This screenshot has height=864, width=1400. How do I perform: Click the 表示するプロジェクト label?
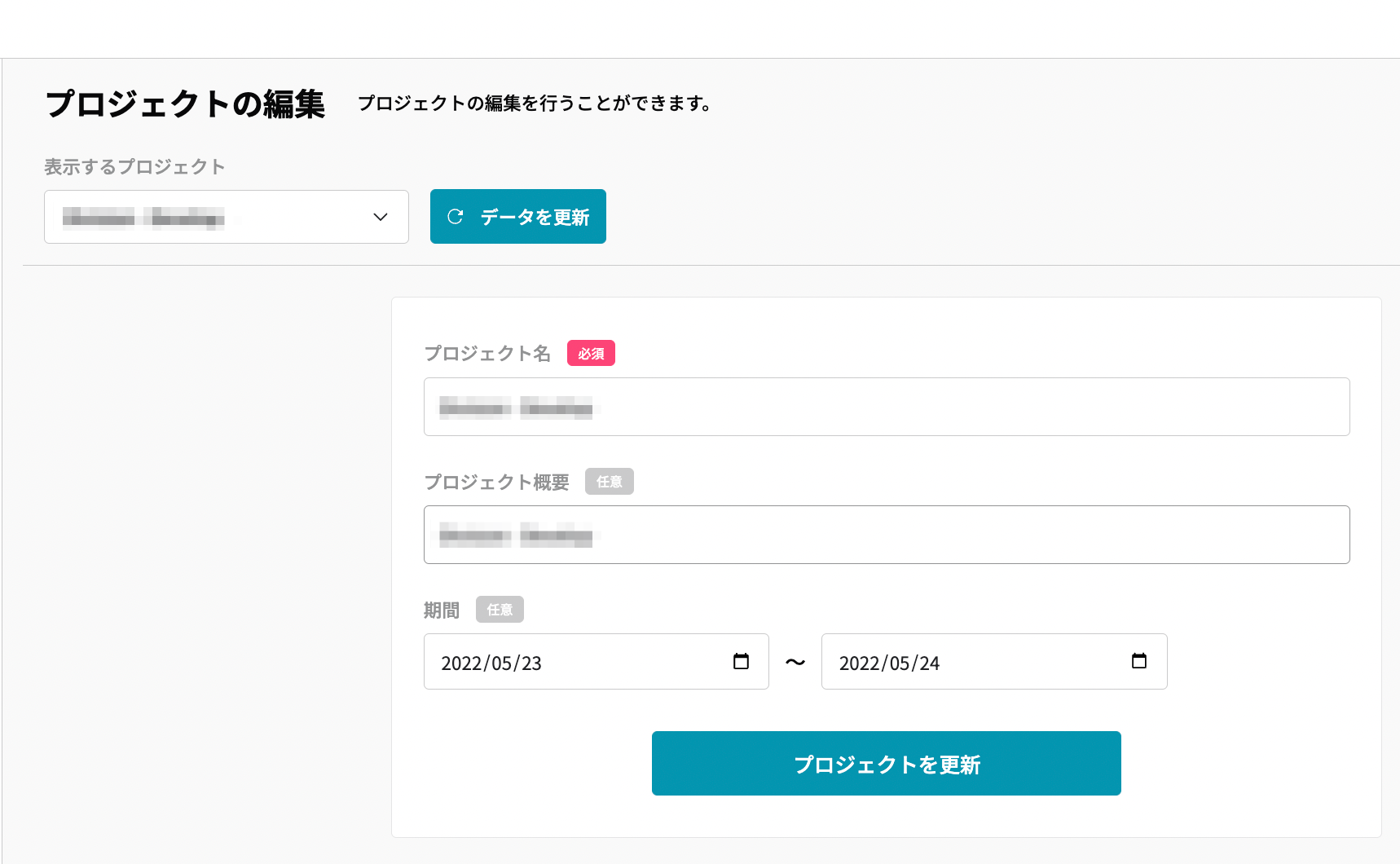pyautogui.click(x=134, y=166)
